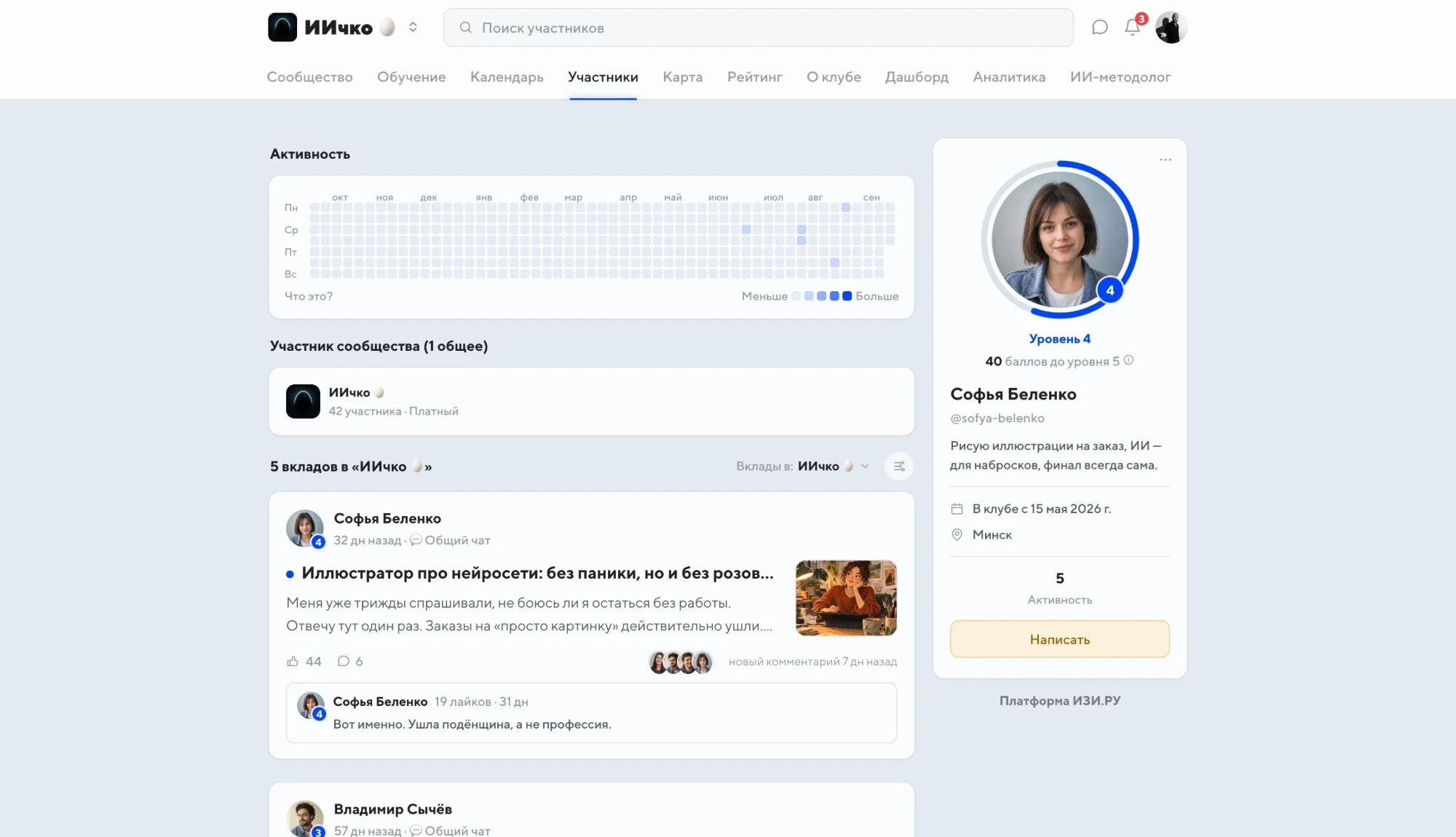Click the Что это? link
This screenshot has height=837, width=1456.
tap(309, 296)
